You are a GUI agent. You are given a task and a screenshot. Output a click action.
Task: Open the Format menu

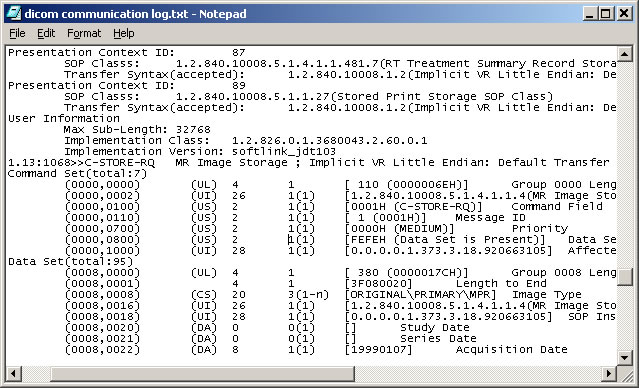pyautogui.click(x=84, y=33)
